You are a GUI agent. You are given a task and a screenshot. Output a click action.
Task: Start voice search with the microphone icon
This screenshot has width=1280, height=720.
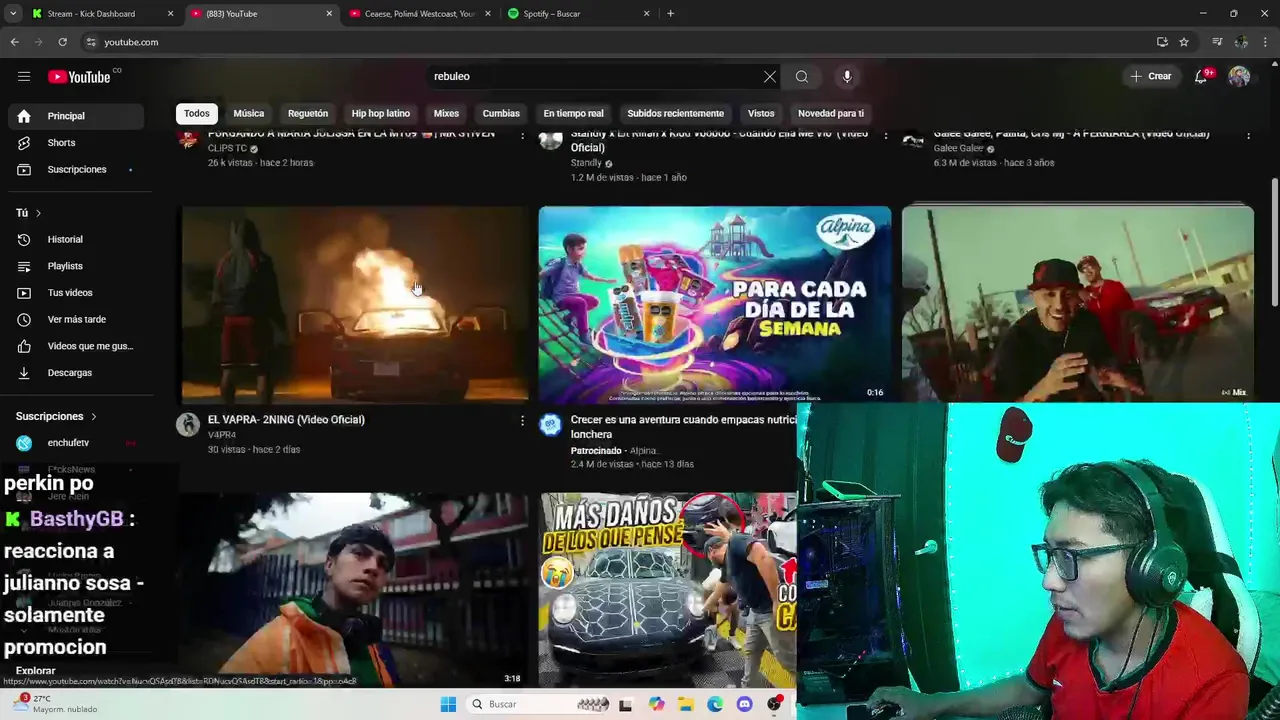(847, 76)
